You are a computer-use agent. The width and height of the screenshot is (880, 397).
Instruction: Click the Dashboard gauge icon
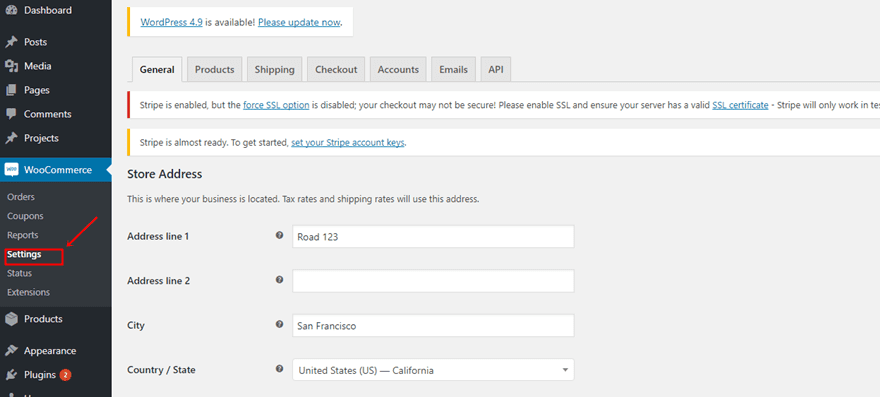point(11,10)
